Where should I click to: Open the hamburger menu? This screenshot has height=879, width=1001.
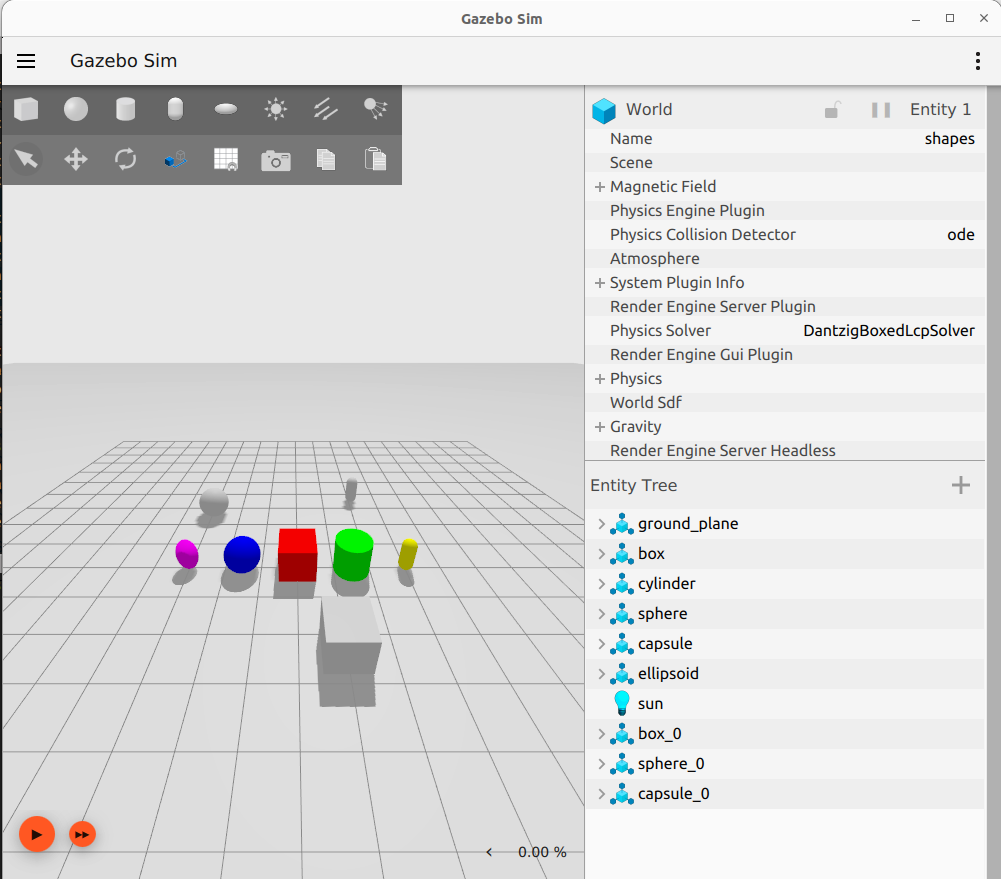[26, 61]
